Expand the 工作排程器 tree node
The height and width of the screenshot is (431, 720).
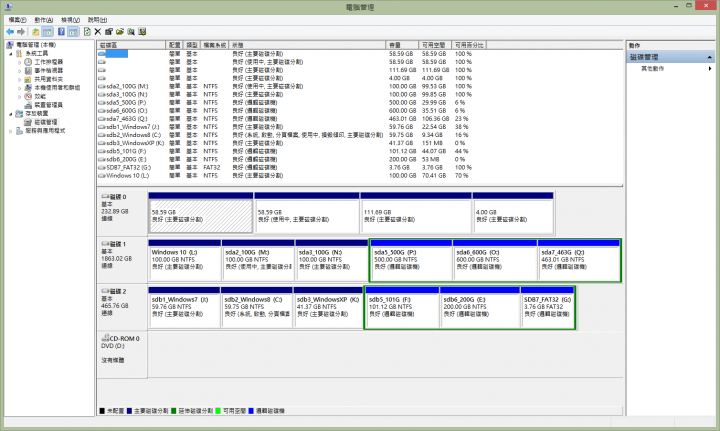[18, 62]
